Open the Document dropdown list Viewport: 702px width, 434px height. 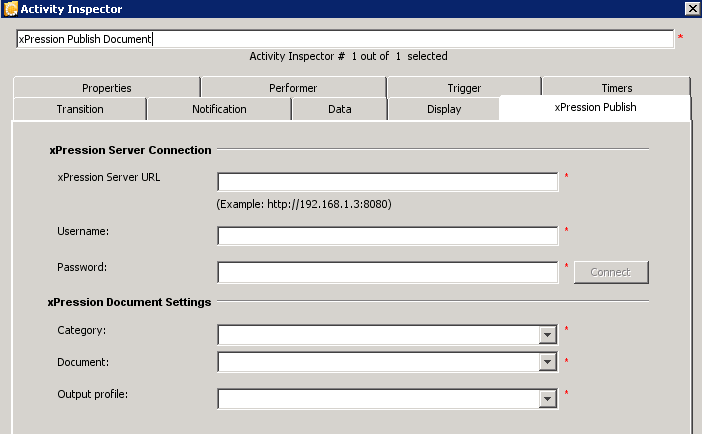click(x=547, y=363)
